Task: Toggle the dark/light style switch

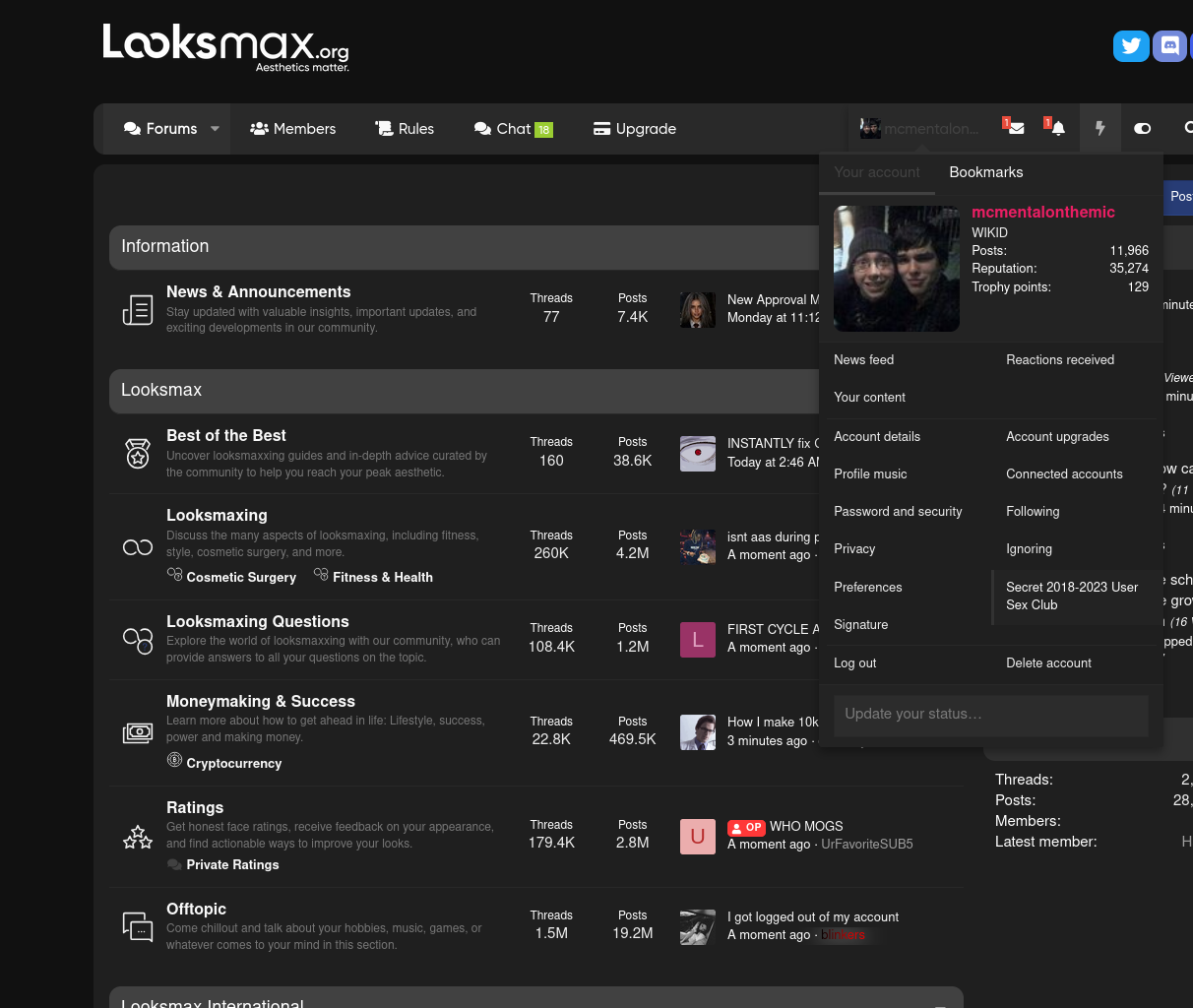Action: (1142, 128)
